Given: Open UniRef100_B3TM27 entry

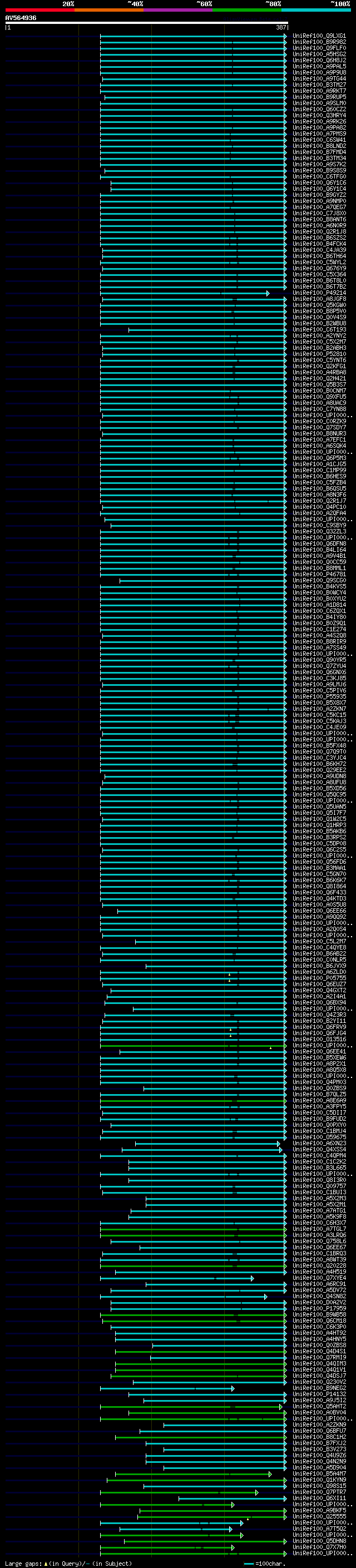Looking at the screenshot, I should coord(319,85).
